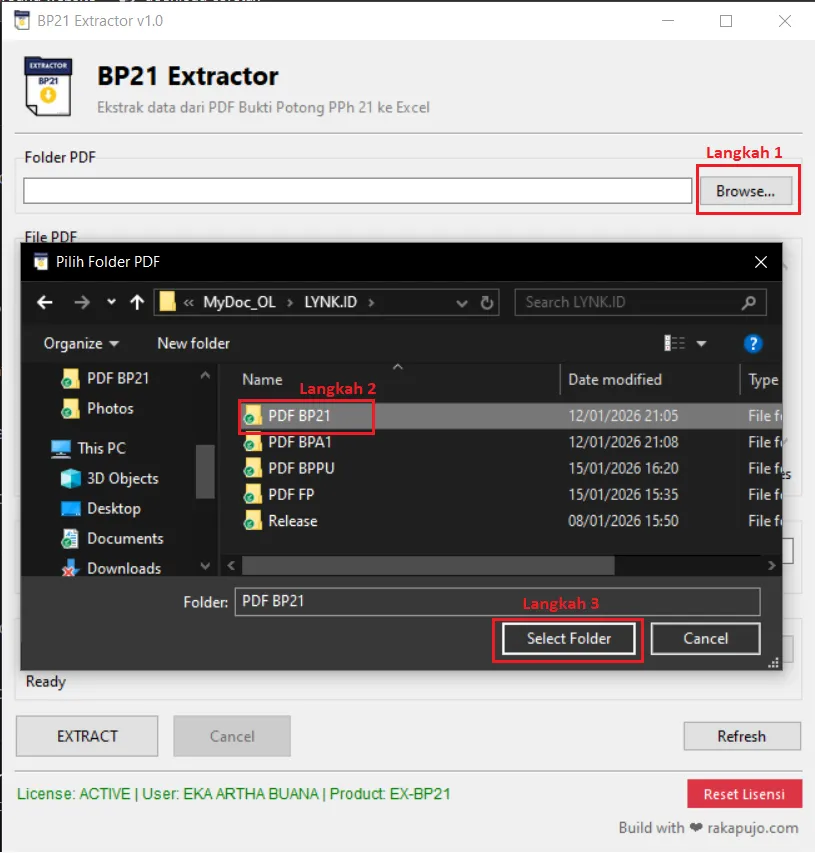Click the Search LYNK.ID field
The width and height of the screenshot is (815, 853).
tap(630, 302)
